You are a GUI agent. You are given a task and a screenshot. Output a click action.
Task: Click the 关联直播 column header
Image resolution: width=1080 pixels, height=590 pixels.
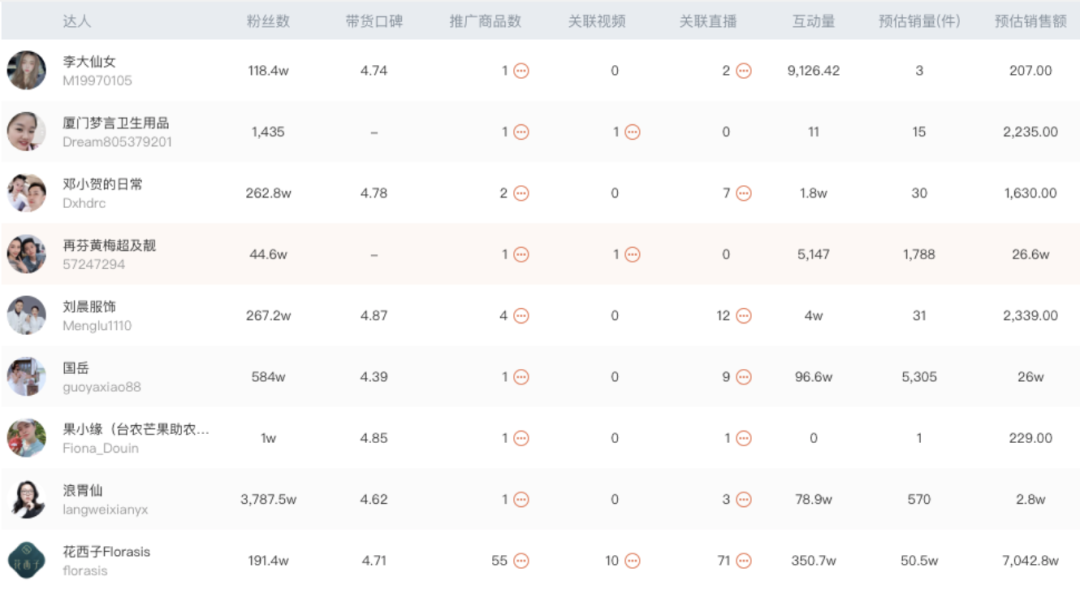(x=708, y=21)
